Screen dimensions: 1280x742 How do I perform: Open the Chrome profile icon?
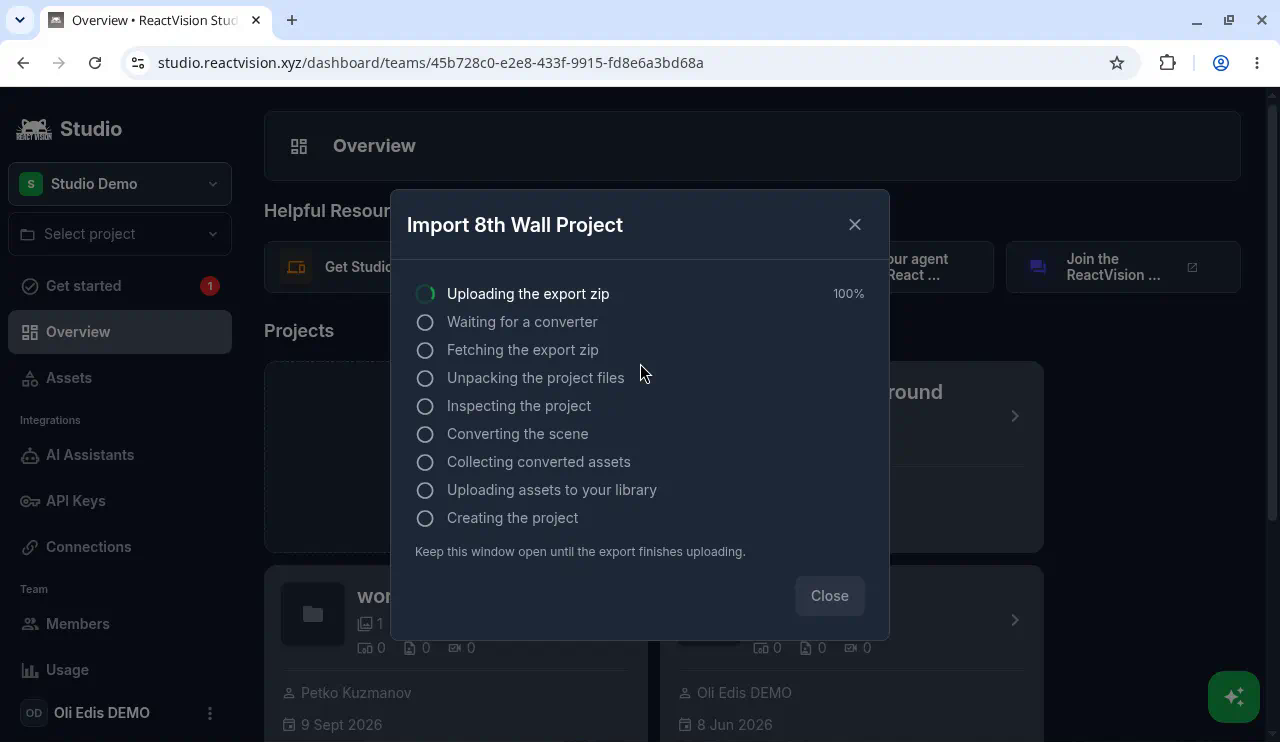click(x=1221, y=63)
